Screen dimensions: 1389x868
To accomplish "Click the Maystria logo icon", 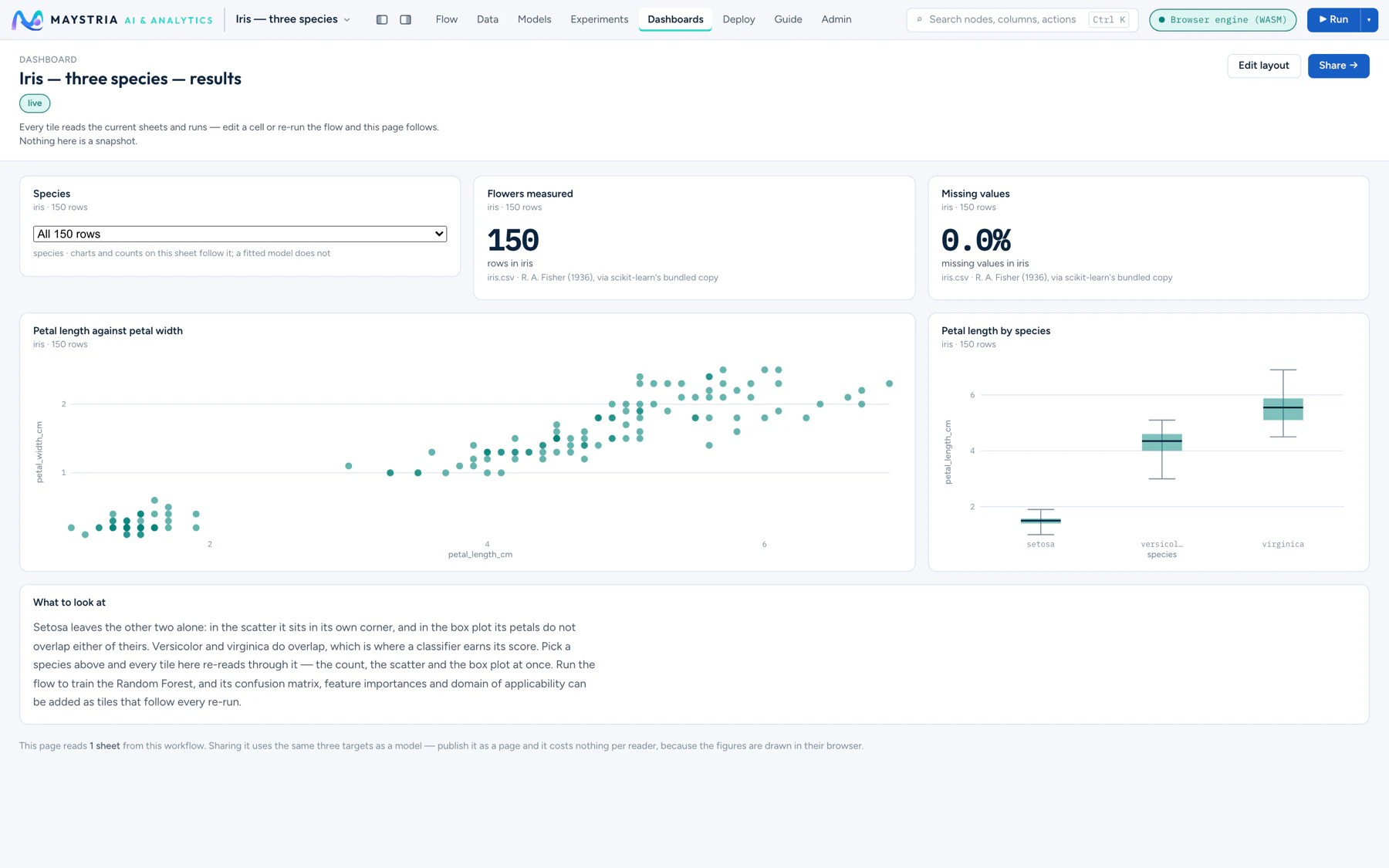I will click(x=28, y=20).
